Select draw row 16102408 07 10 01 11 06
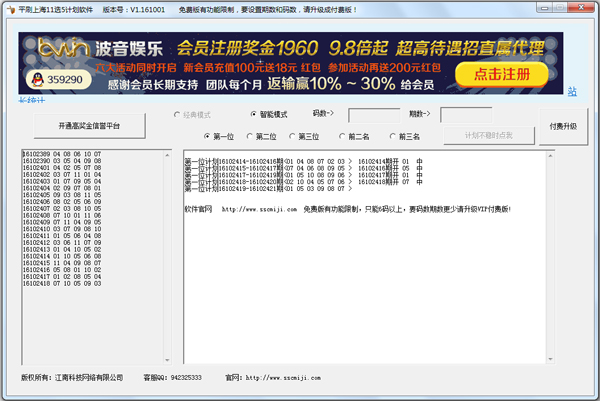This screenshot has height=401, width=600. tap(62, 215)
